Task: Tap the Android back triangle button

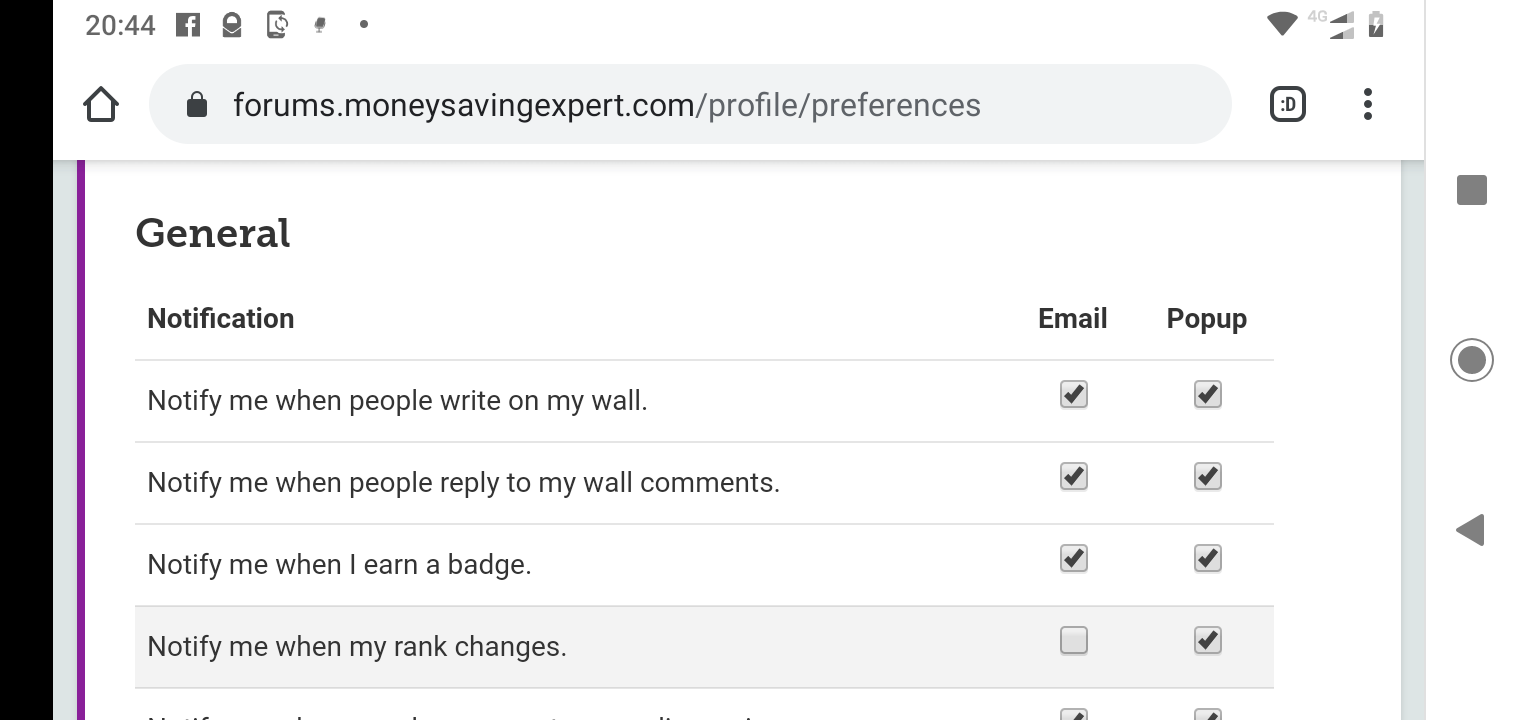Action: click(x=1470, y=530)
